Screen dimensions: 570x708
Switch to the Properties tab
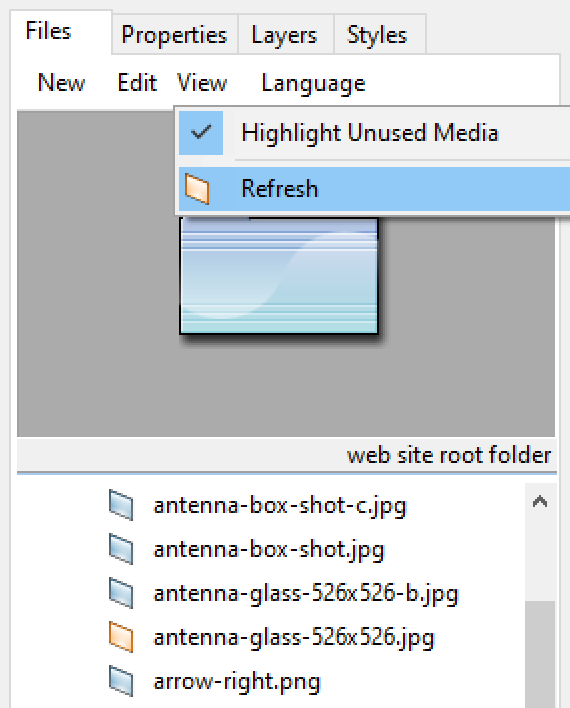[174, 35]
